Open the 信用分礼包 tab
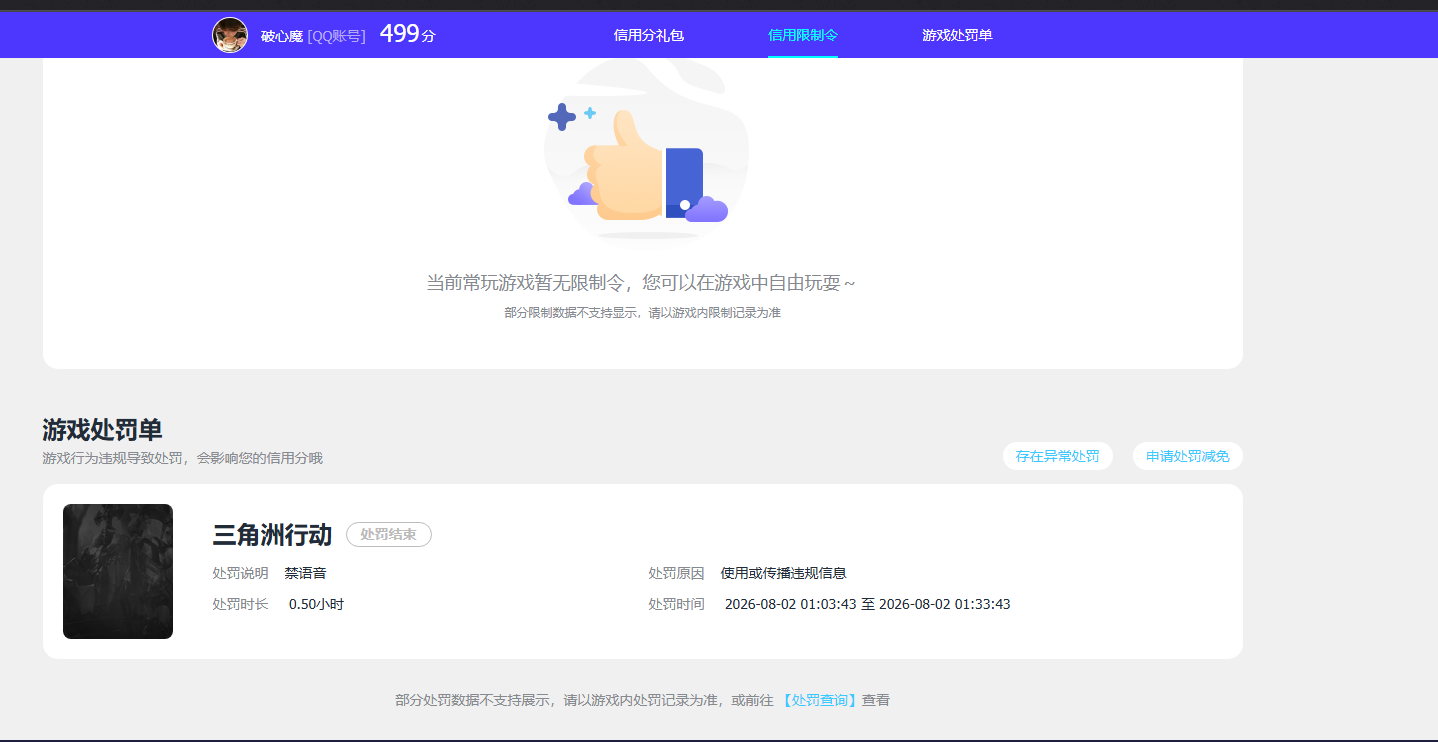The width and height of the screenshot is (1438, 742). pos(649,35)
